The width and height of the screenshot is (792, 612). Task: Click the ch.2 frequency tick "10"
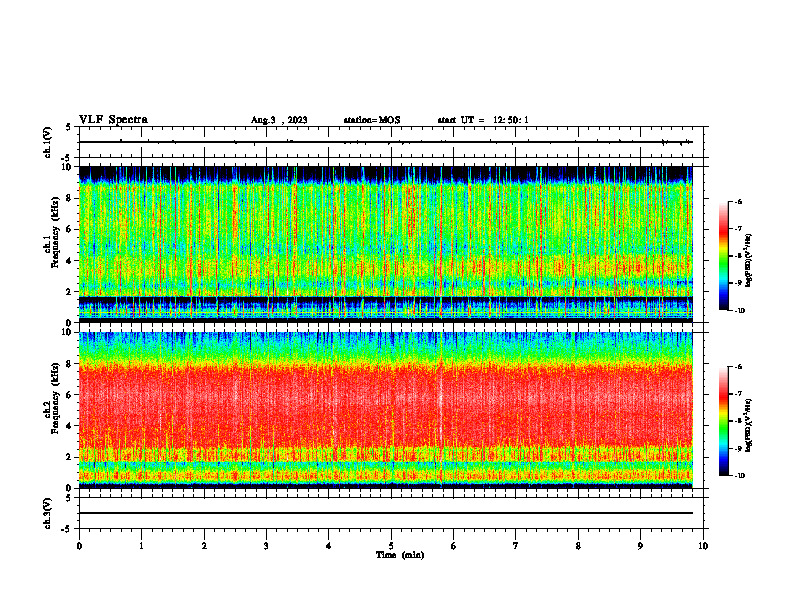(66, 332)
